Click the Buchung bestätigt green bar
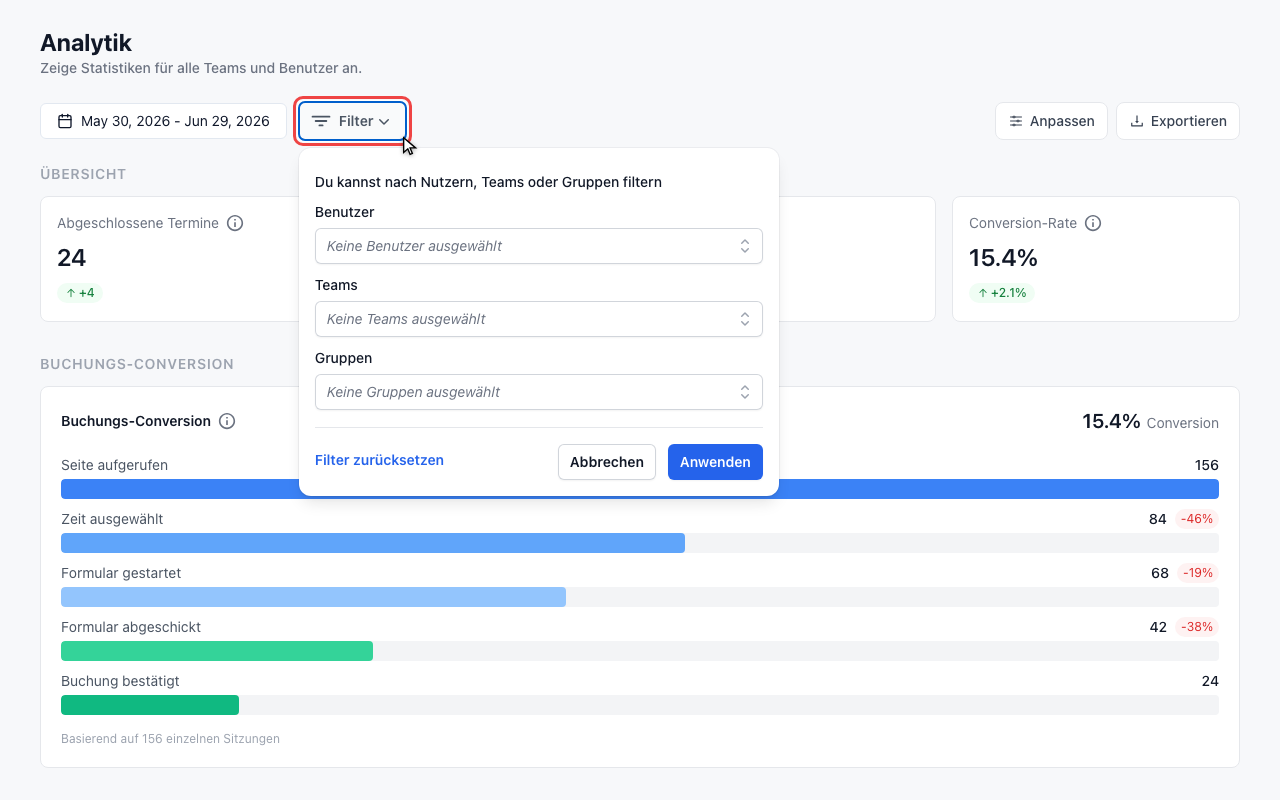This screenshot has width=1280, height=800. tap(150, 705)
